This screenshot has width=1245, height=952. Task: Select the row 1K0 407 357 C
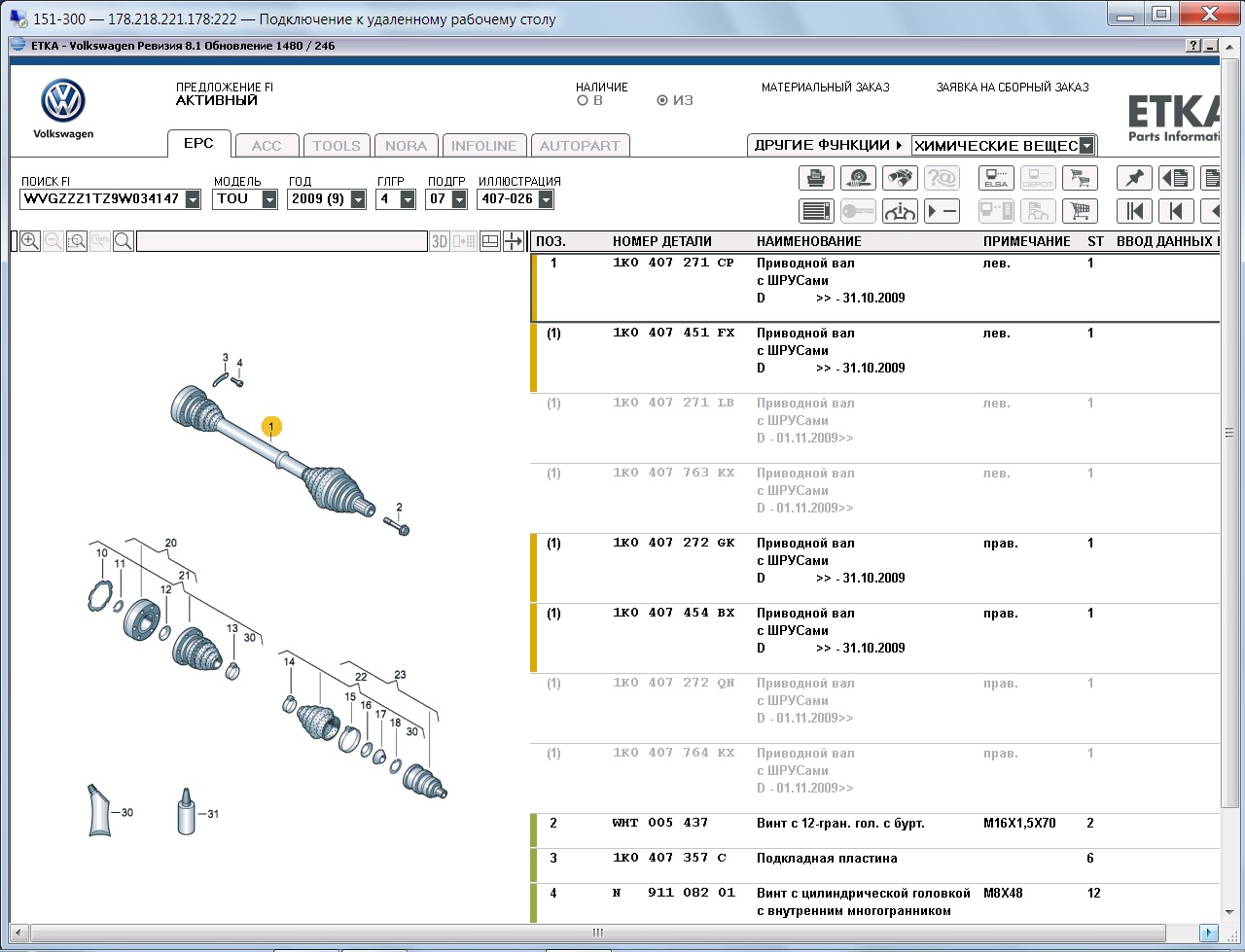pyautogui.click(x=875, y=866)
